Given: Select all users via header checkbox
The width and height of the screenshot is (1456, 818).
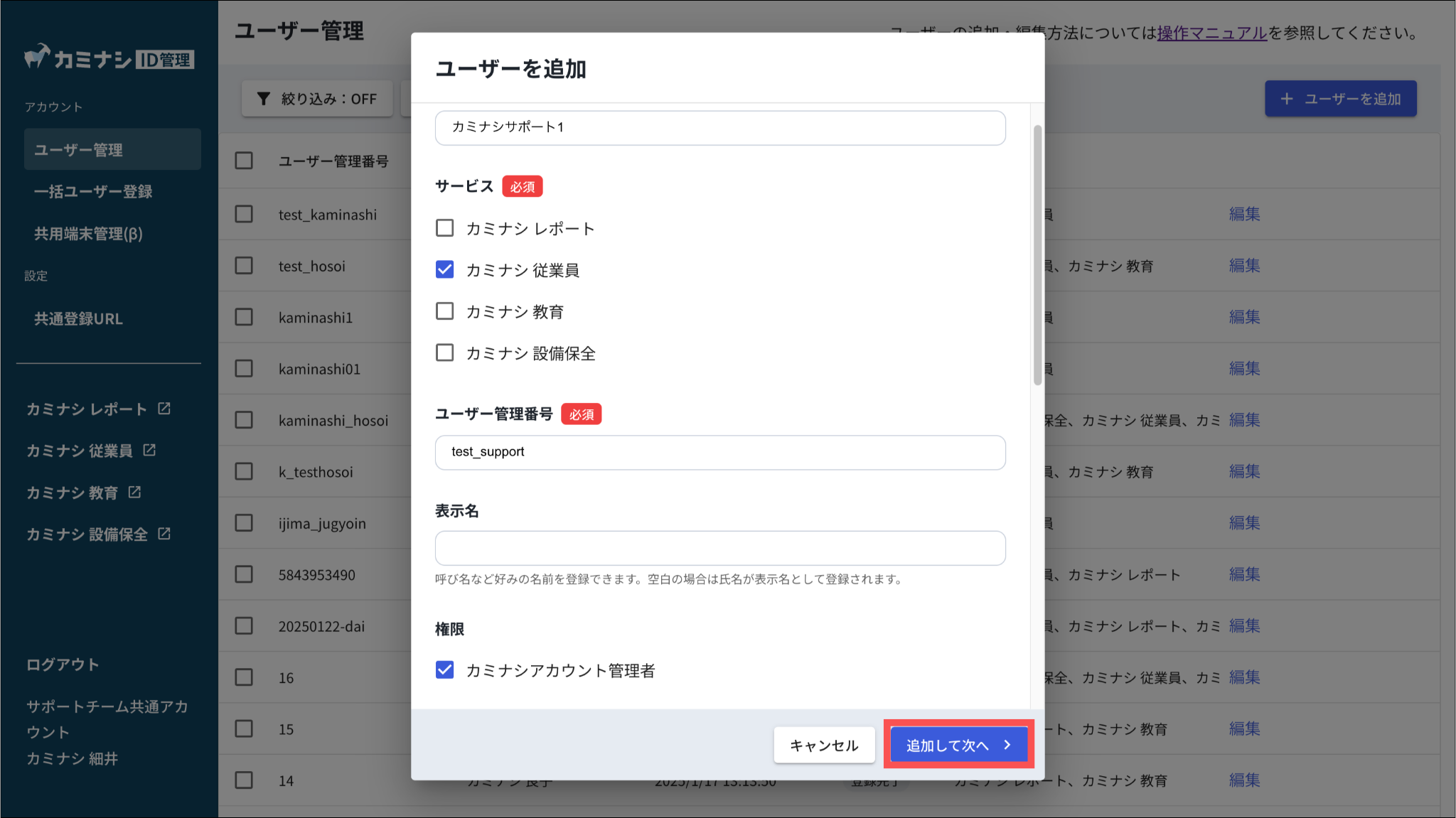Looking at the screenshot, I should (244, 161).
